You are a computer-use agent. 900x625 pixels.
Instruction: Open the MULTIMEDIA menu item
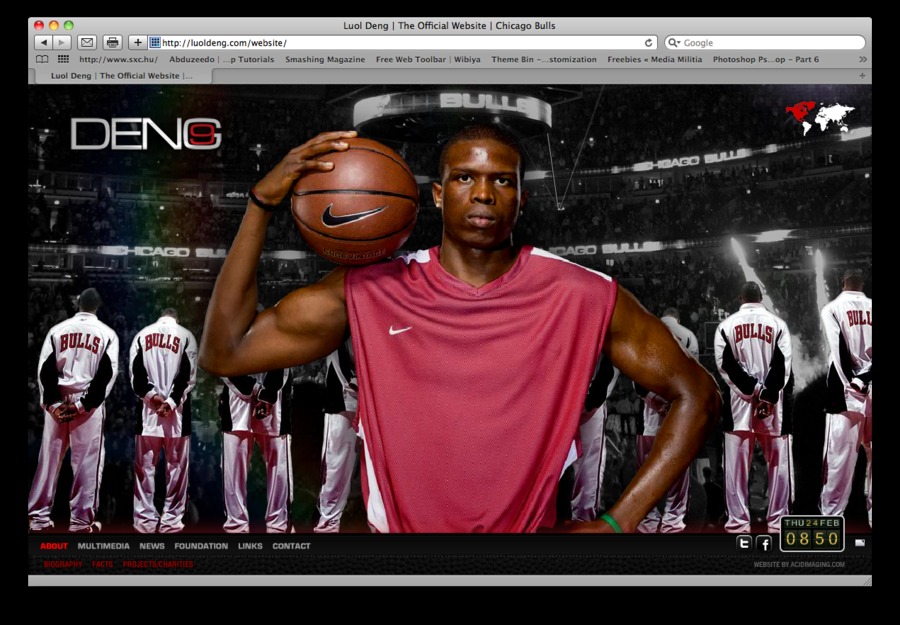click(103, 546)
